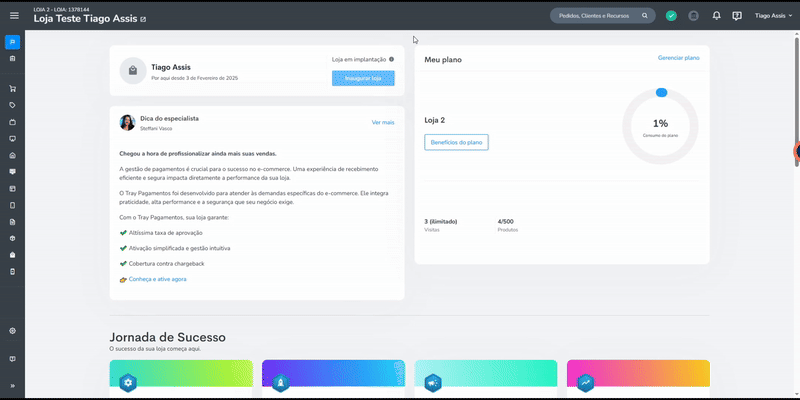Click the Loja Teste Tiago Assis title
Screen dimensions: 800x400
pos(85,19)
